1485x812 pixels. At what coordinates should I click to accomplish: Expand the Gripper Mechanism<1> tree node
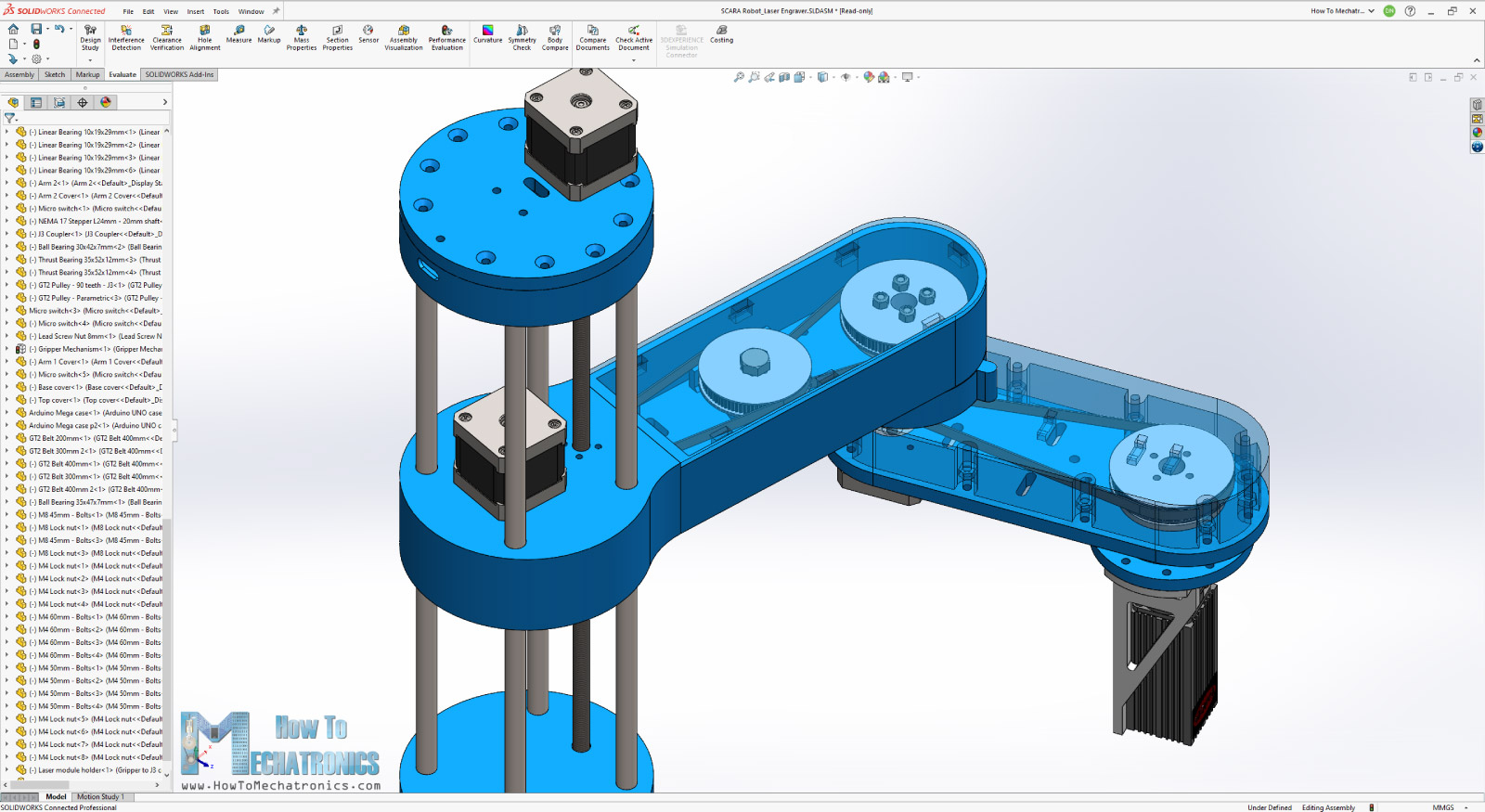(6, 350)
